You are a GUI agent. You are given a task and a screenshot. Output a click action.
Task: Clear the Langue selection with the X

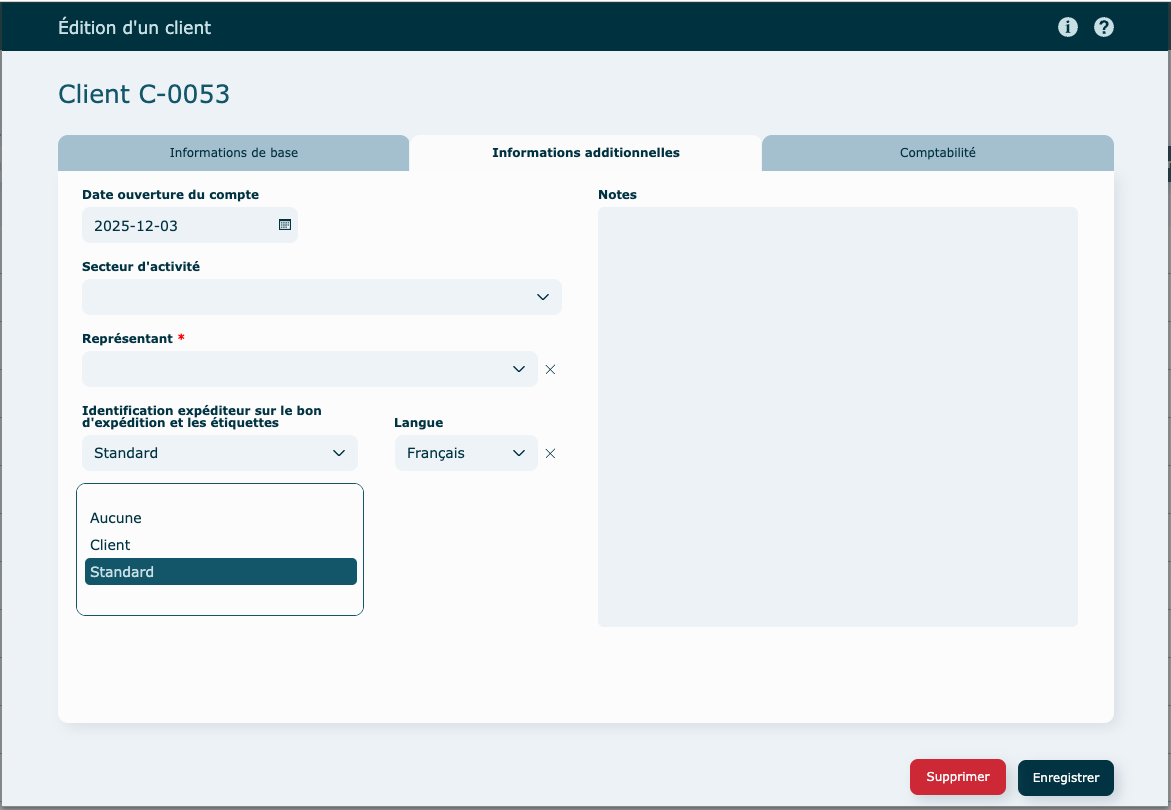pos(550,453)
